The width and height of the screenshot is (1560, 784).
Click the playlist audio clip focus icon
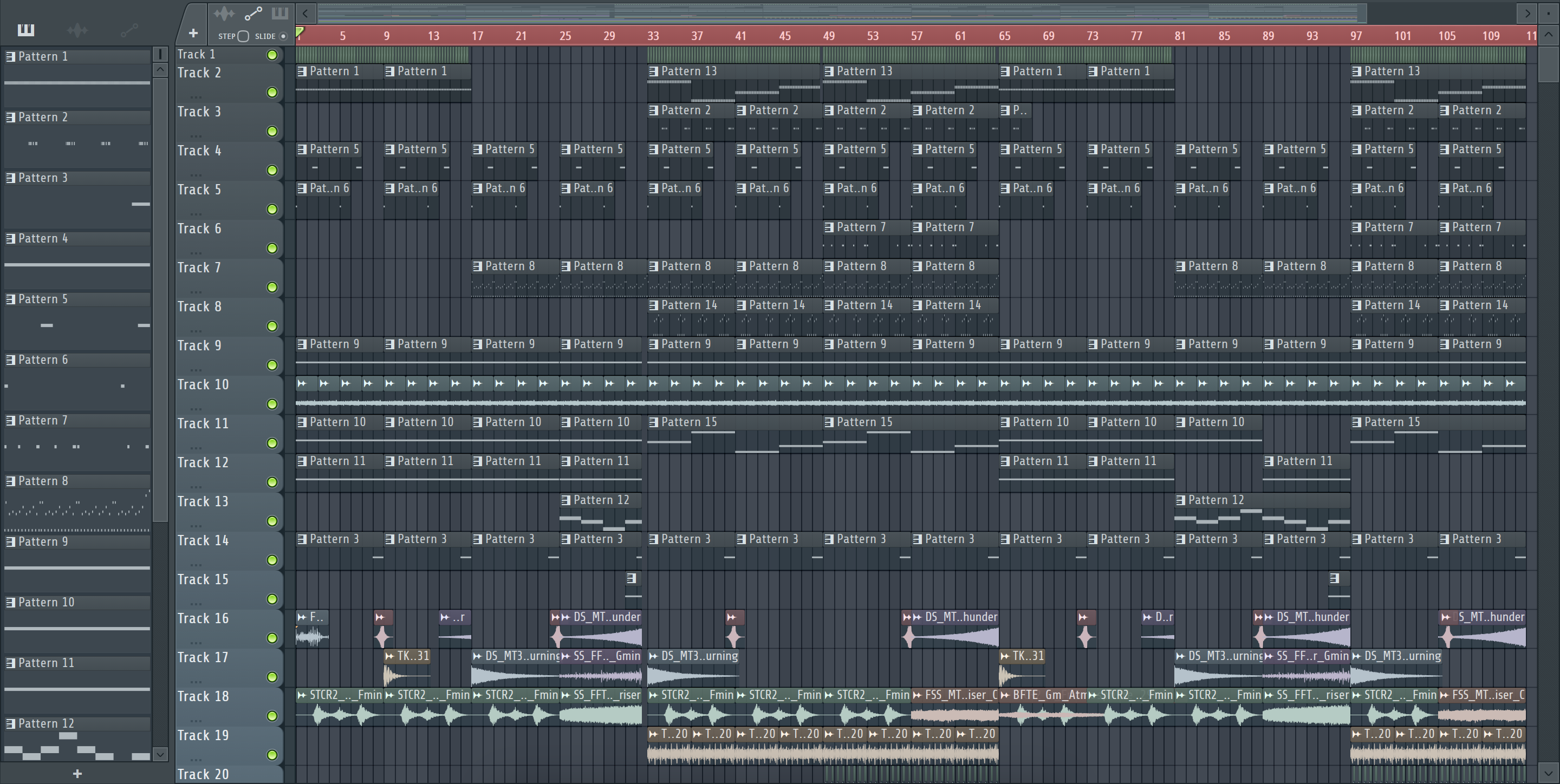point(224,14)
